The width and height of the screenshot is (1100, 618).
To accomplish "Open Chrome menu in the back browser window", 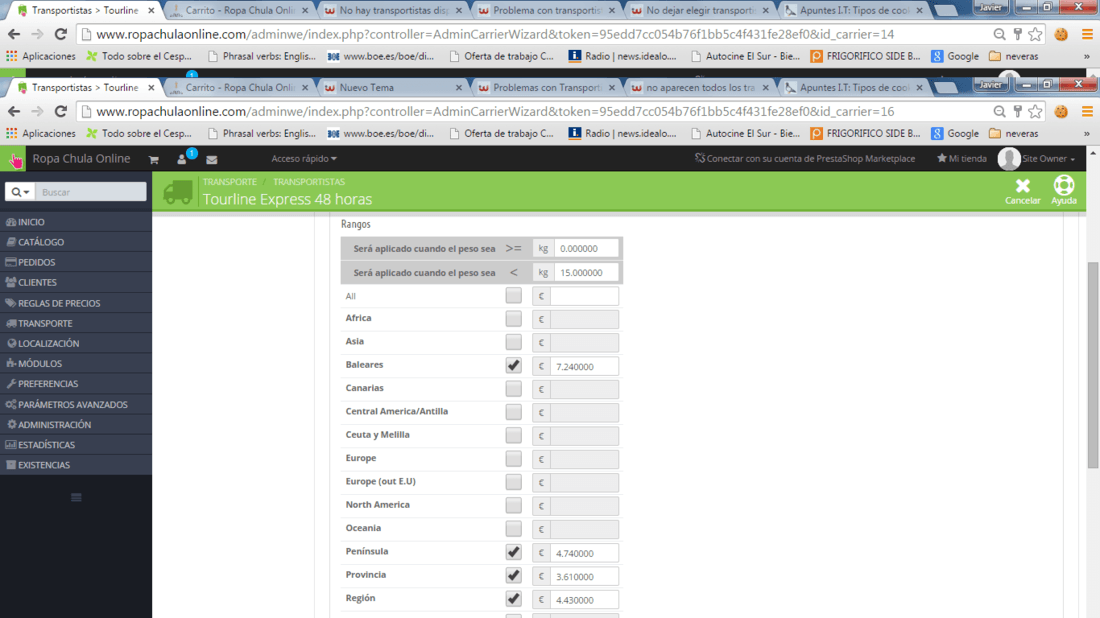I will (x=1087, y=34).
